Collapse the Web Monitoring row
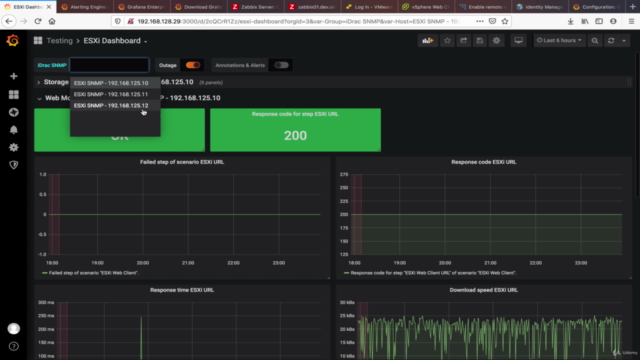 (39, 98)
